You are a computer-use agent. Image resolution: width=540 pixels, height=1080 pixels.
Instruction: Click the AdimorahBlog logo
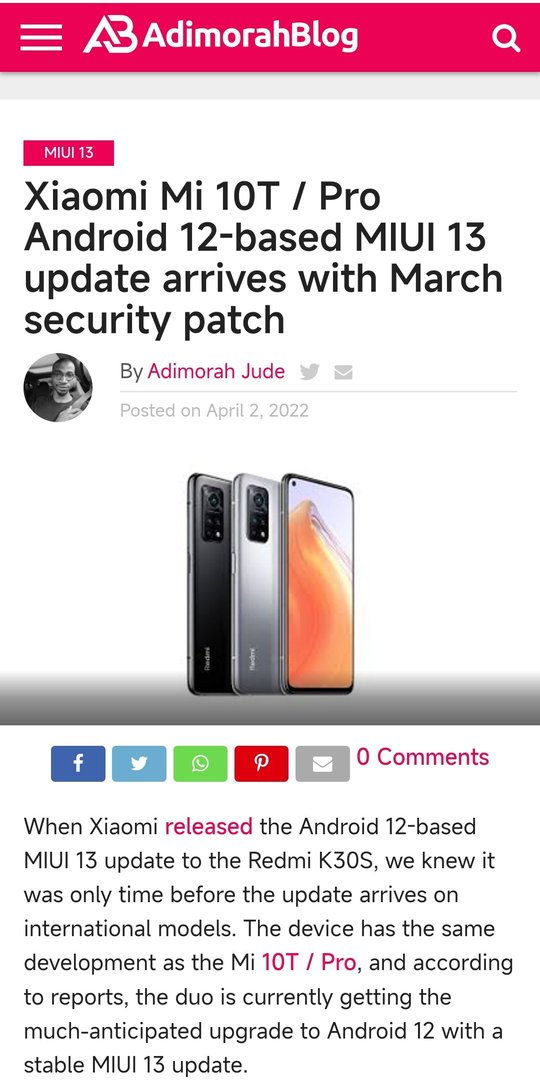(x=220, y=35)
